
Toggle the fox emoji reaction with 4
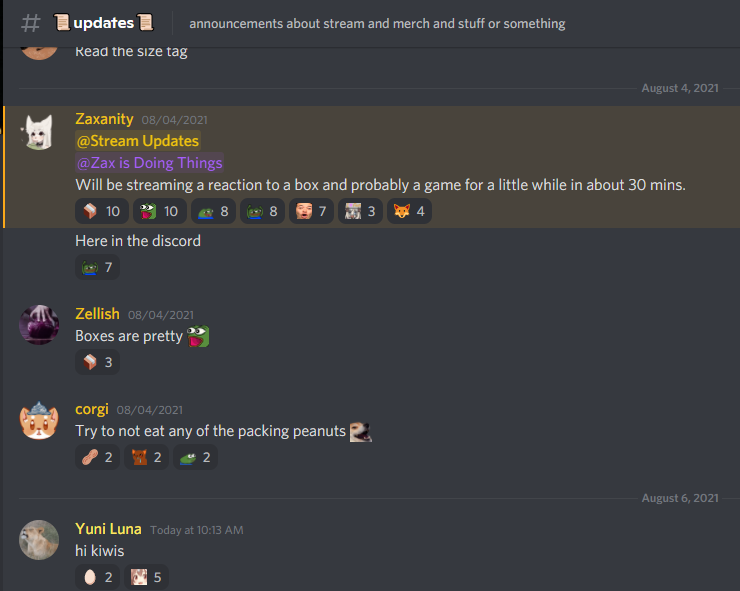tap(409, 211)
